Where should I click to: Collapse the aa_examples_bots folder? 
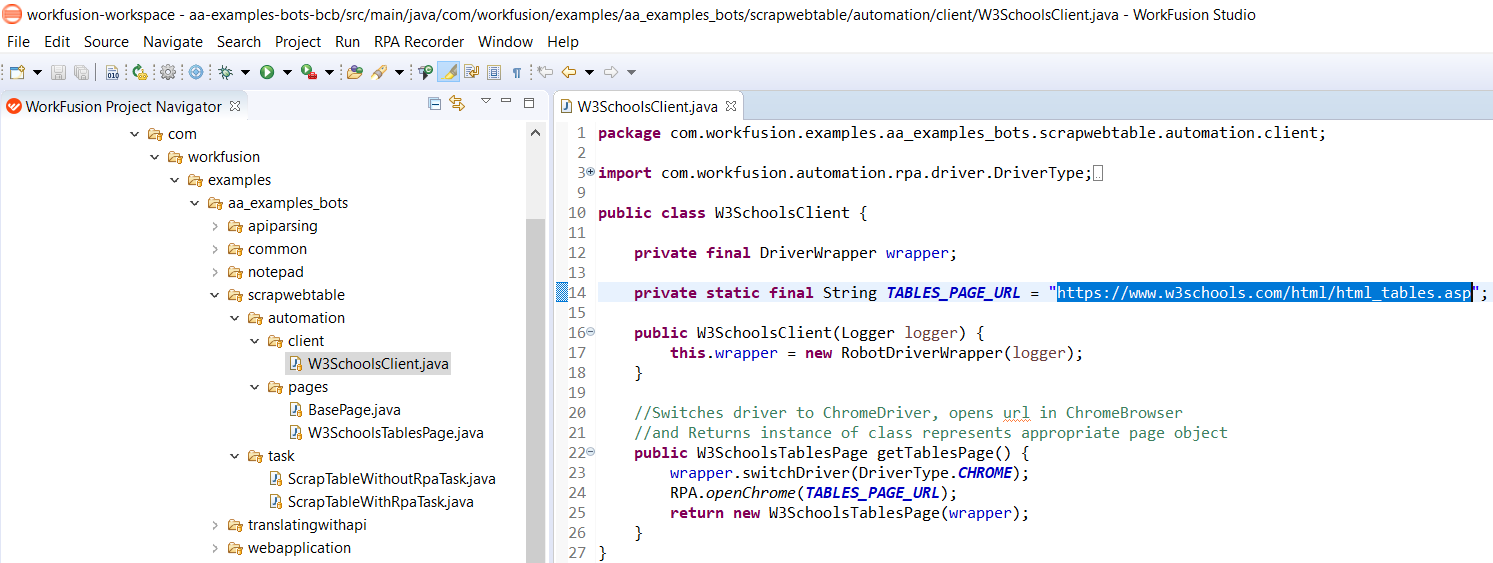[x=195, y=203]
